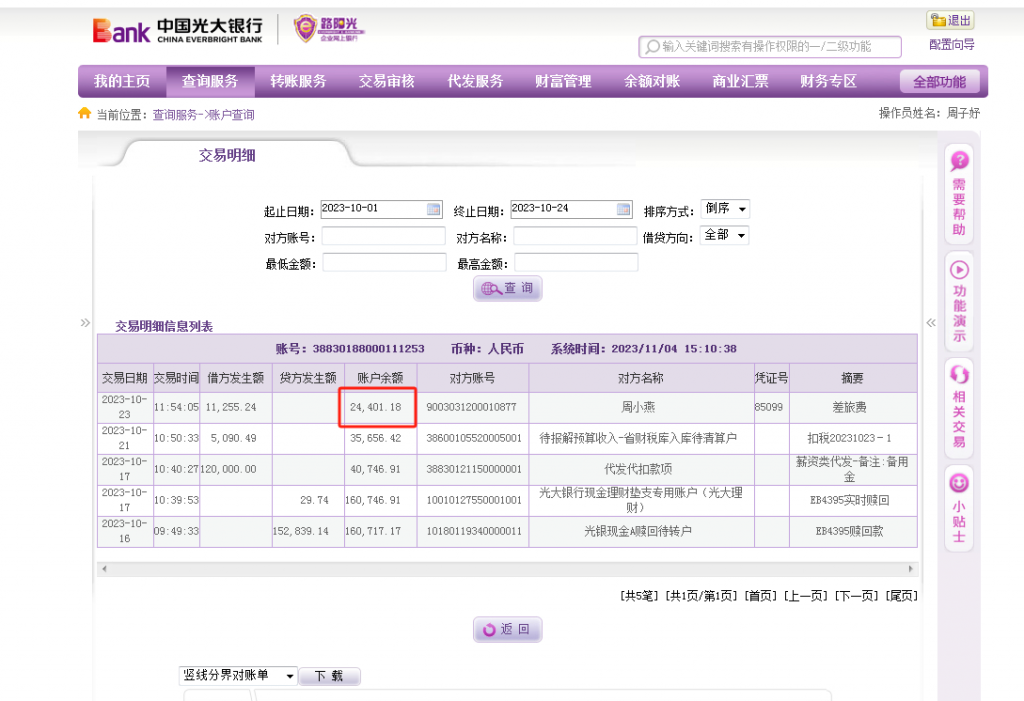Collapse left panel with double-arrow icon
The height and width of the screenshot is (701, 1024).
(x=85, y=322)
